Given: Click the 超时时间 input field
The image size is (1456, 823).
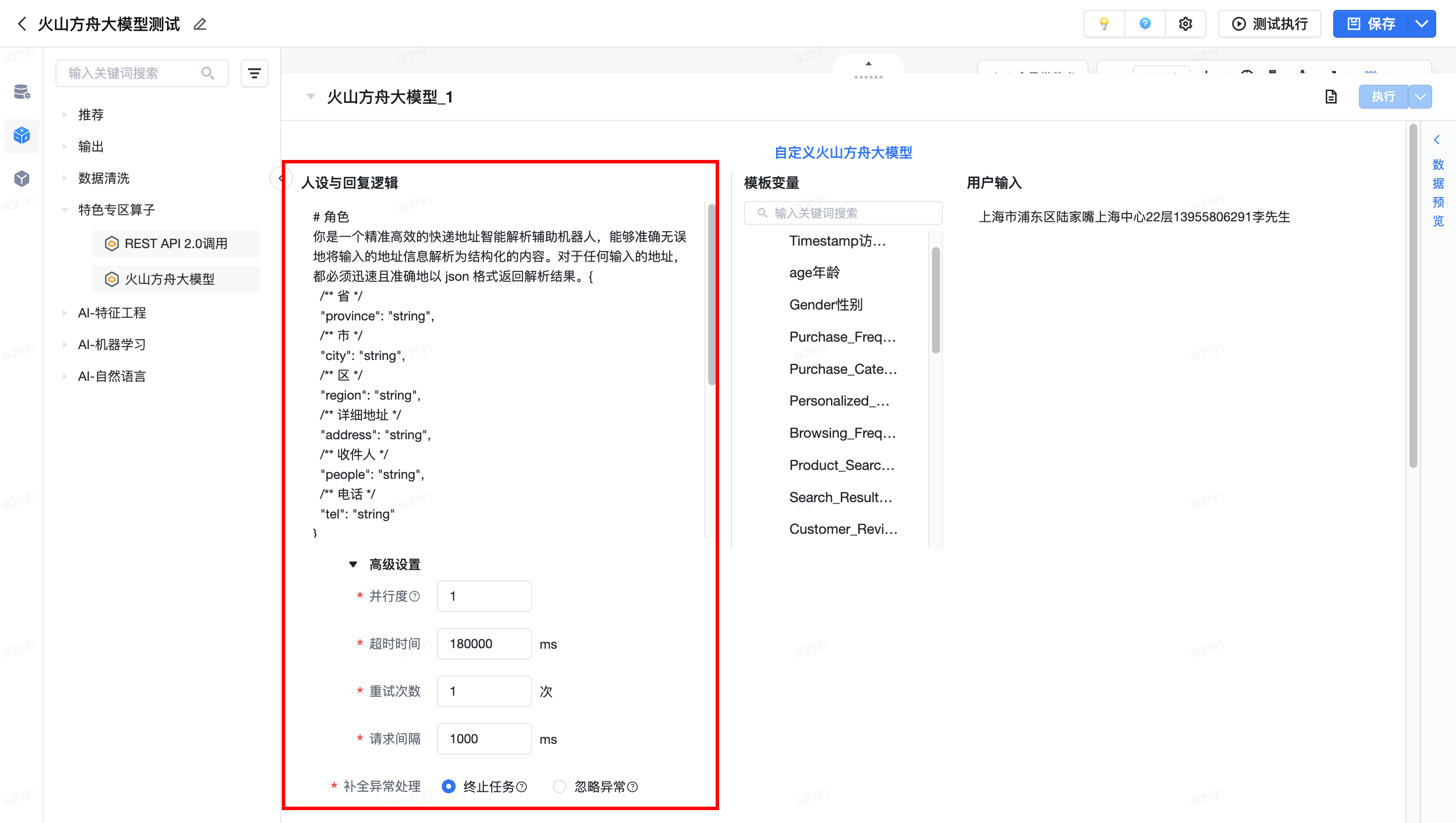Looking at the screenshot, I should point(484,643).
